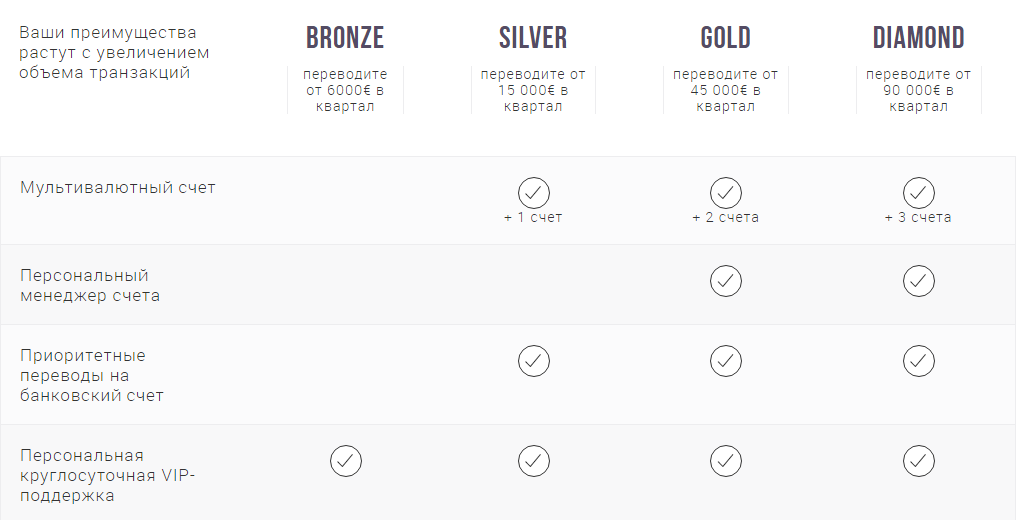
Task: Click the Silver priority transfers checkmark
Action: pyautogui.click(x=533, y=361)
